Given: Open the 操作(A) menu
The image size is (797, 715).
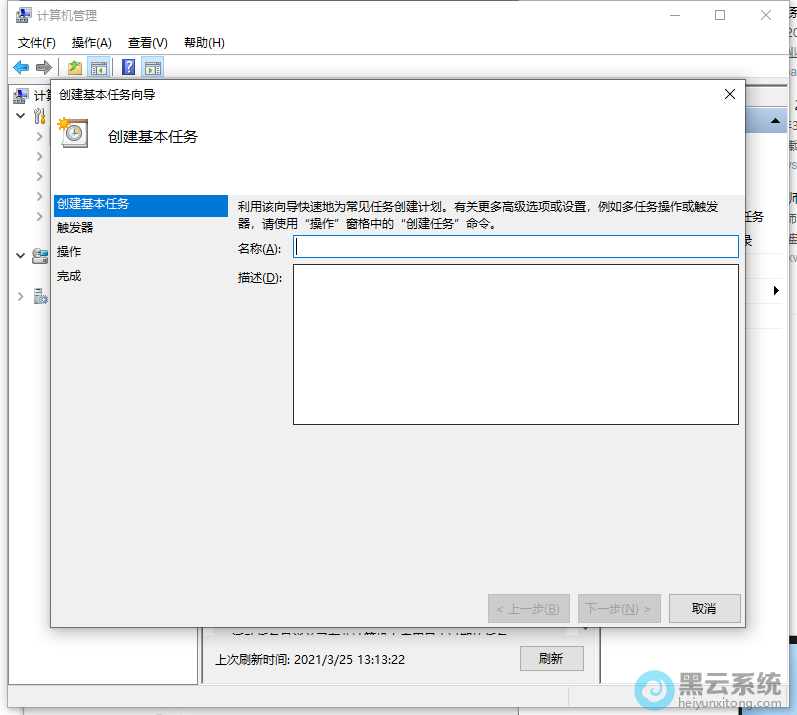Looking at the screenshot, I should 92,43.
